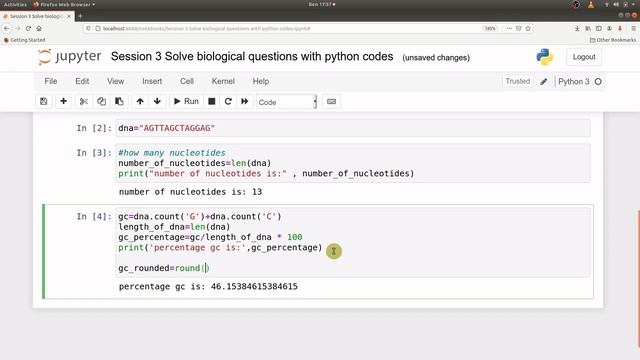The width and height of the screenshot is (640, 360).
Task: Reload the page in Firefox
Action: [x=28, y=29]
